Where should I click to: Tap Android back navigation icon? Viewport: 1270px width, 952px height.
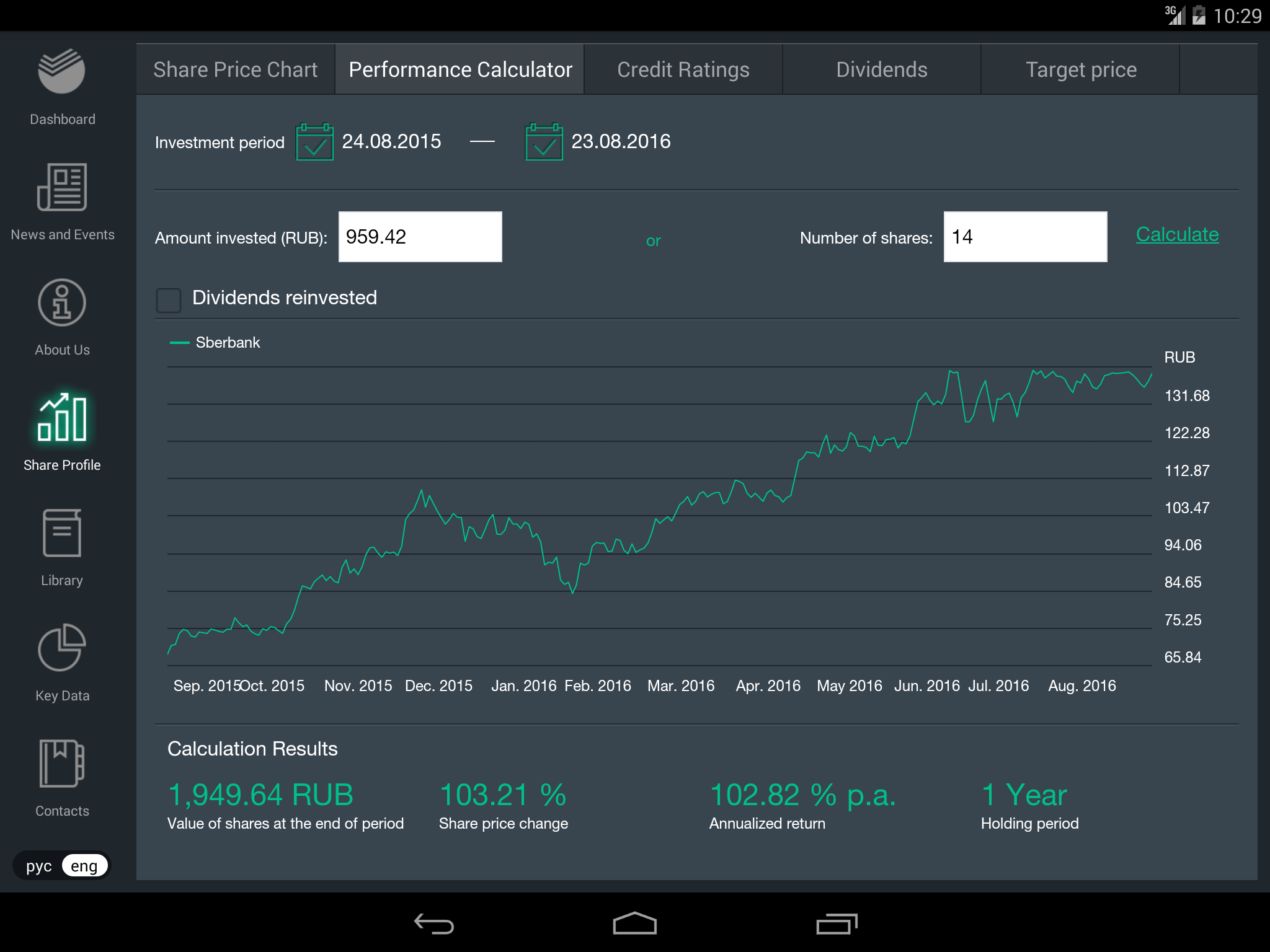434,924
